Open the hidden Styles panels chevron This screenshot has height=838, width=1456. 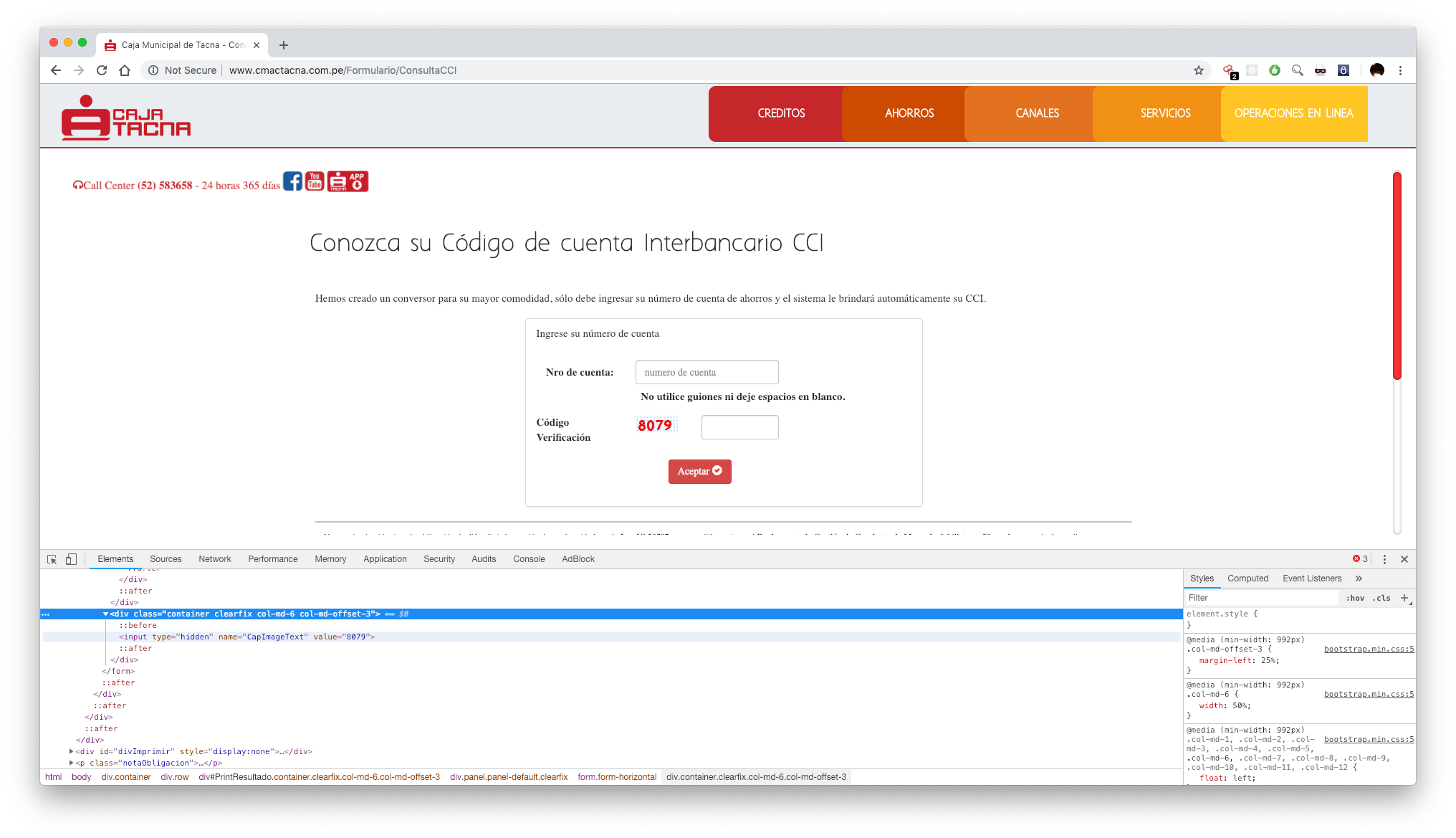click(x=1358, y=578)
